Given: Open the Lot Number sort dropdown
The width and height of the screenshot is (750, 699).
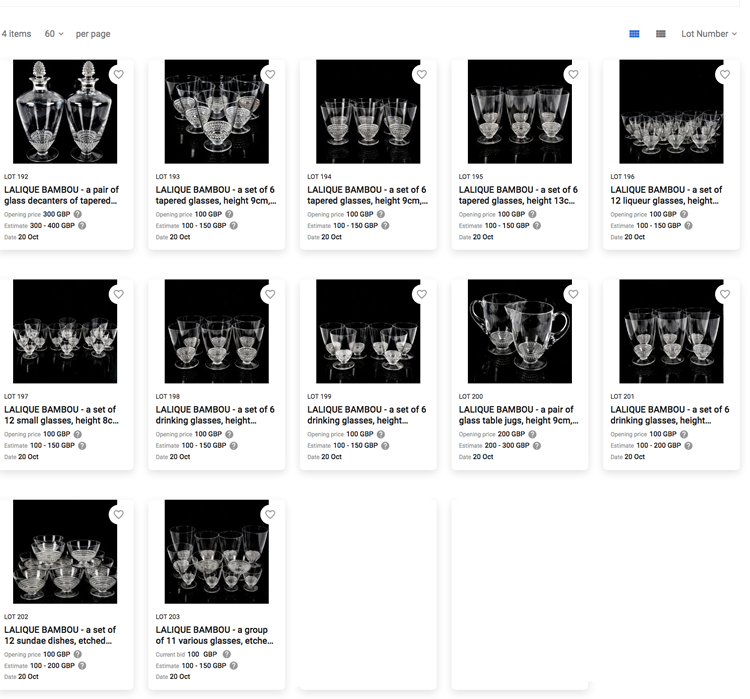Looking at the screenshot, I should point(709,34).
